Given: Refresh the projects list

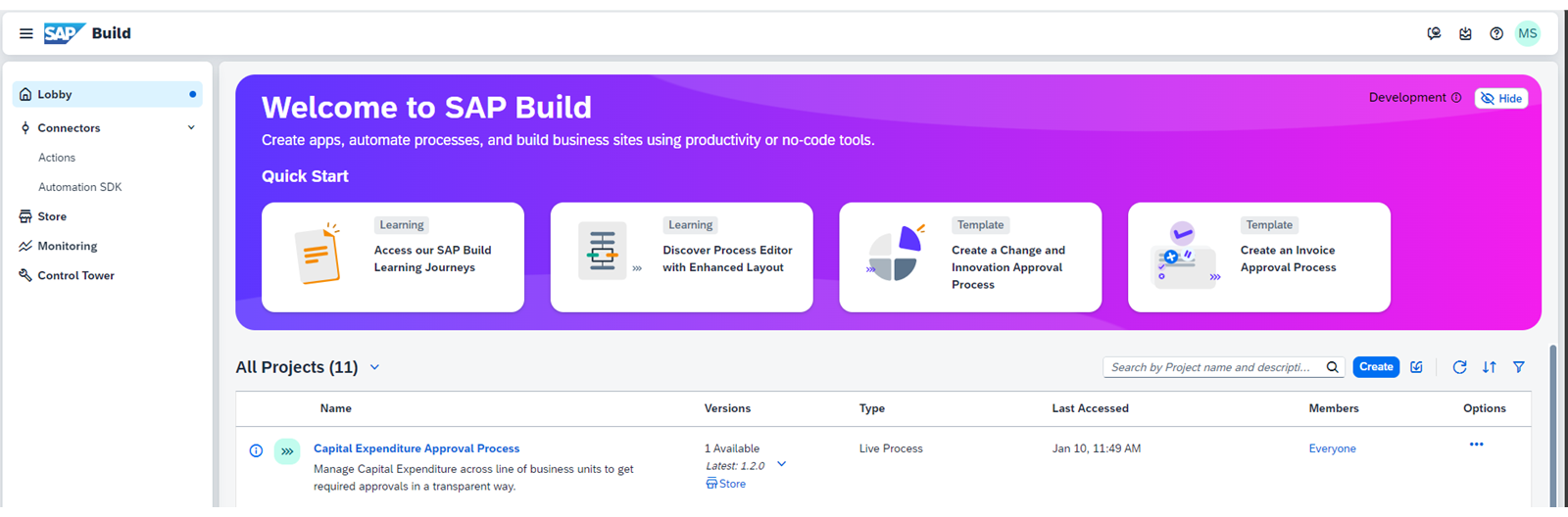Looking at the screenshot, I should (1459, 367).
